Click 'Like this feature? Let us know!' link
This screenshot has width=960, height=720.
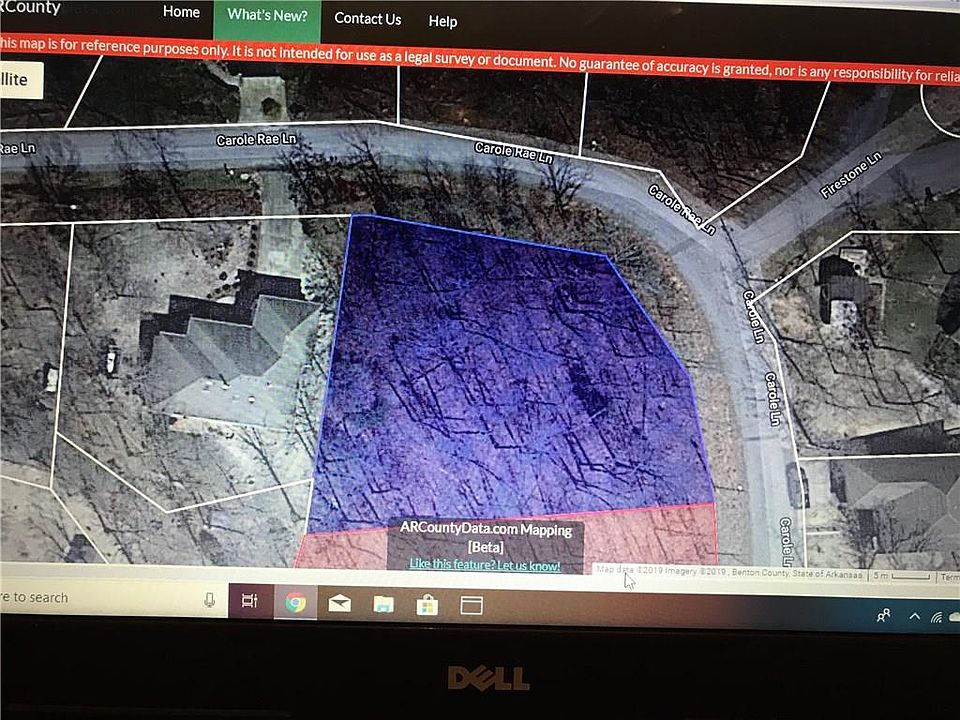click(485, 565)
